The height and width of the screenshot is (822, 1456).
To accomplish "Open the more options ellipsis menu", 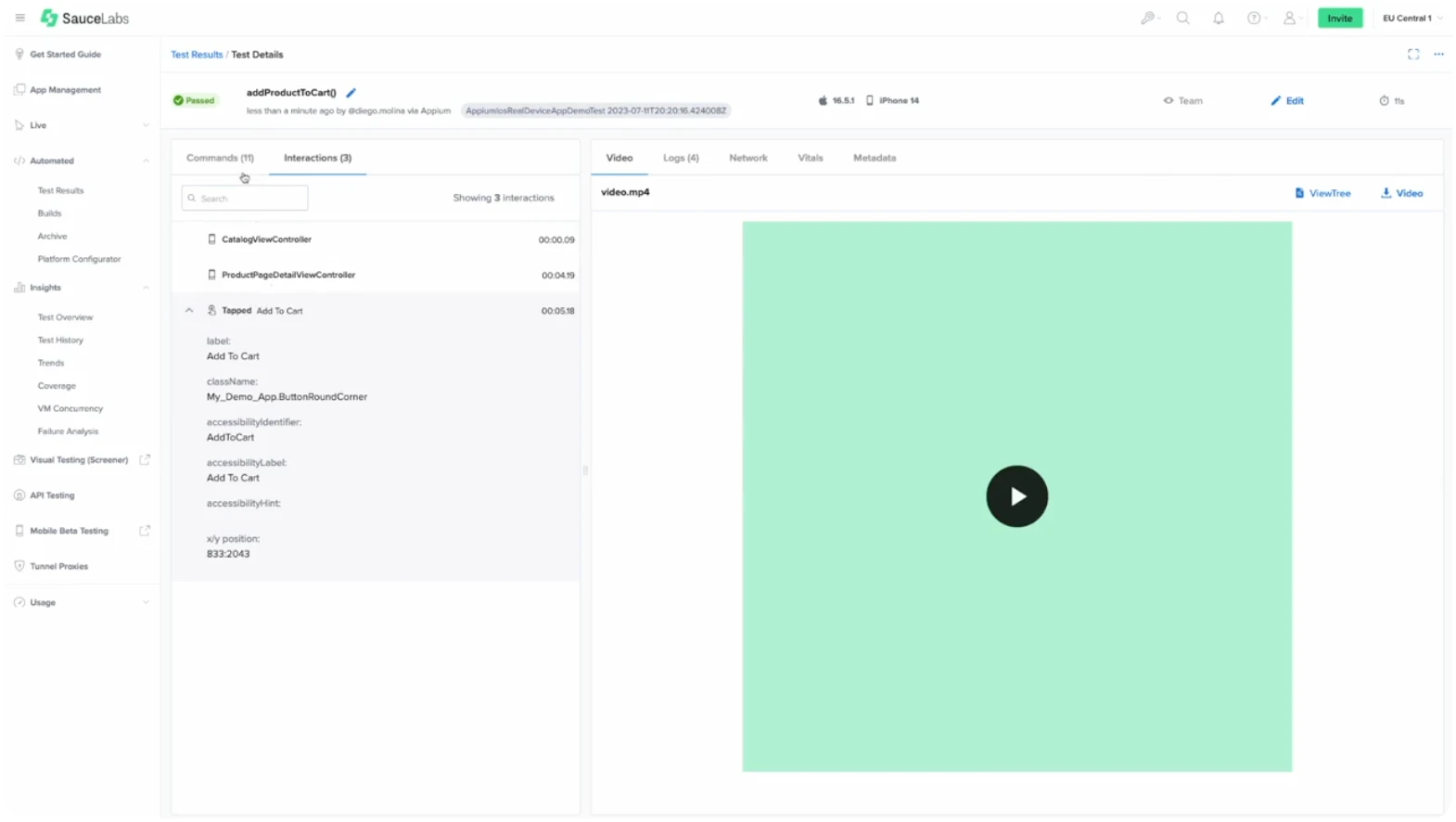I will point(1438,54).
